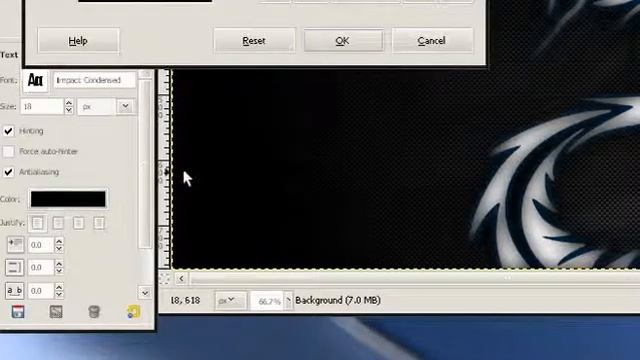
Task: Dismiss dialog with Cancel button
Action: click(432, 41)
